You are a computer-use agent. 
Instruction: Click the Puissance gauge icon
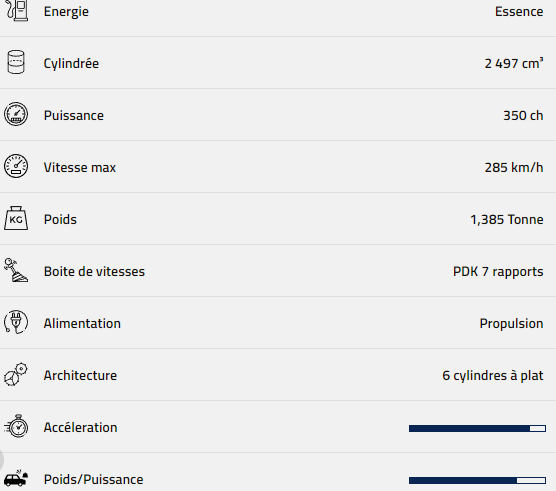(16, 114)
